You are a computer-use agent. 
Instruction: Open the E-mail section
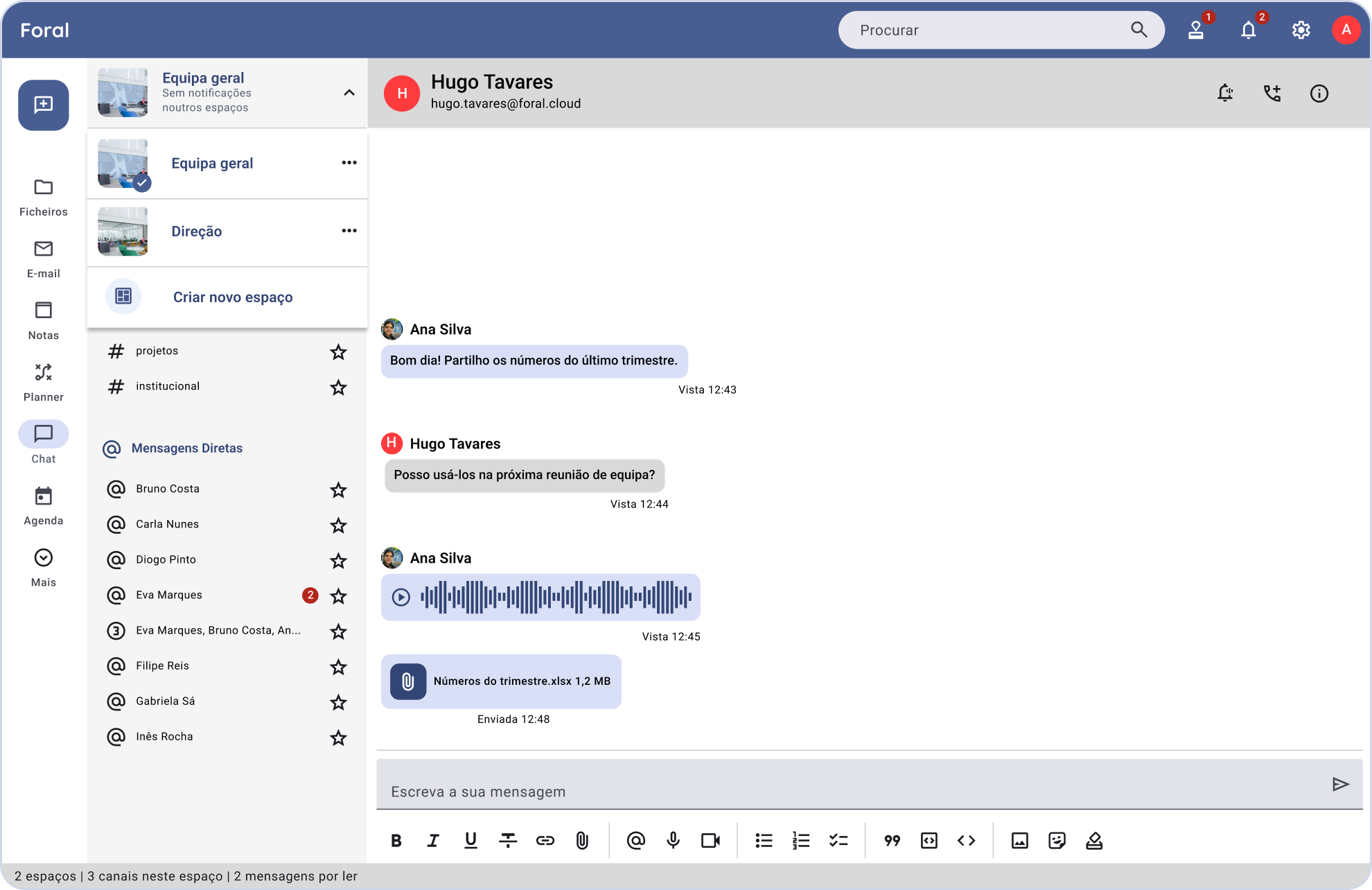[x=44, y=259]
